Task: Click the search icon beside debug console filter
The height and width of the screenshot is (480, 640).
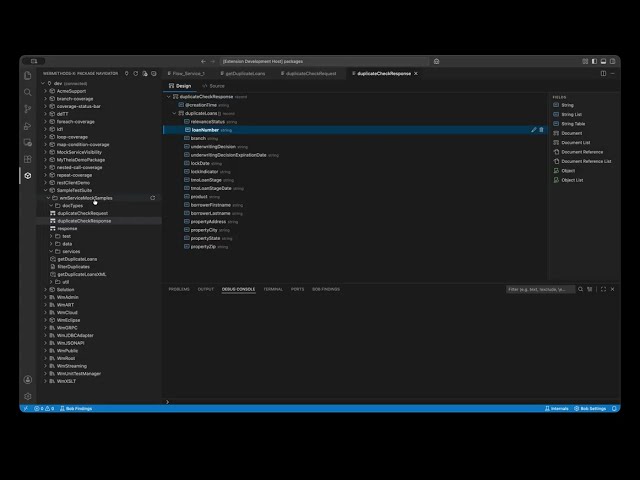Action: pyautogui.click(x=580, y=289)
